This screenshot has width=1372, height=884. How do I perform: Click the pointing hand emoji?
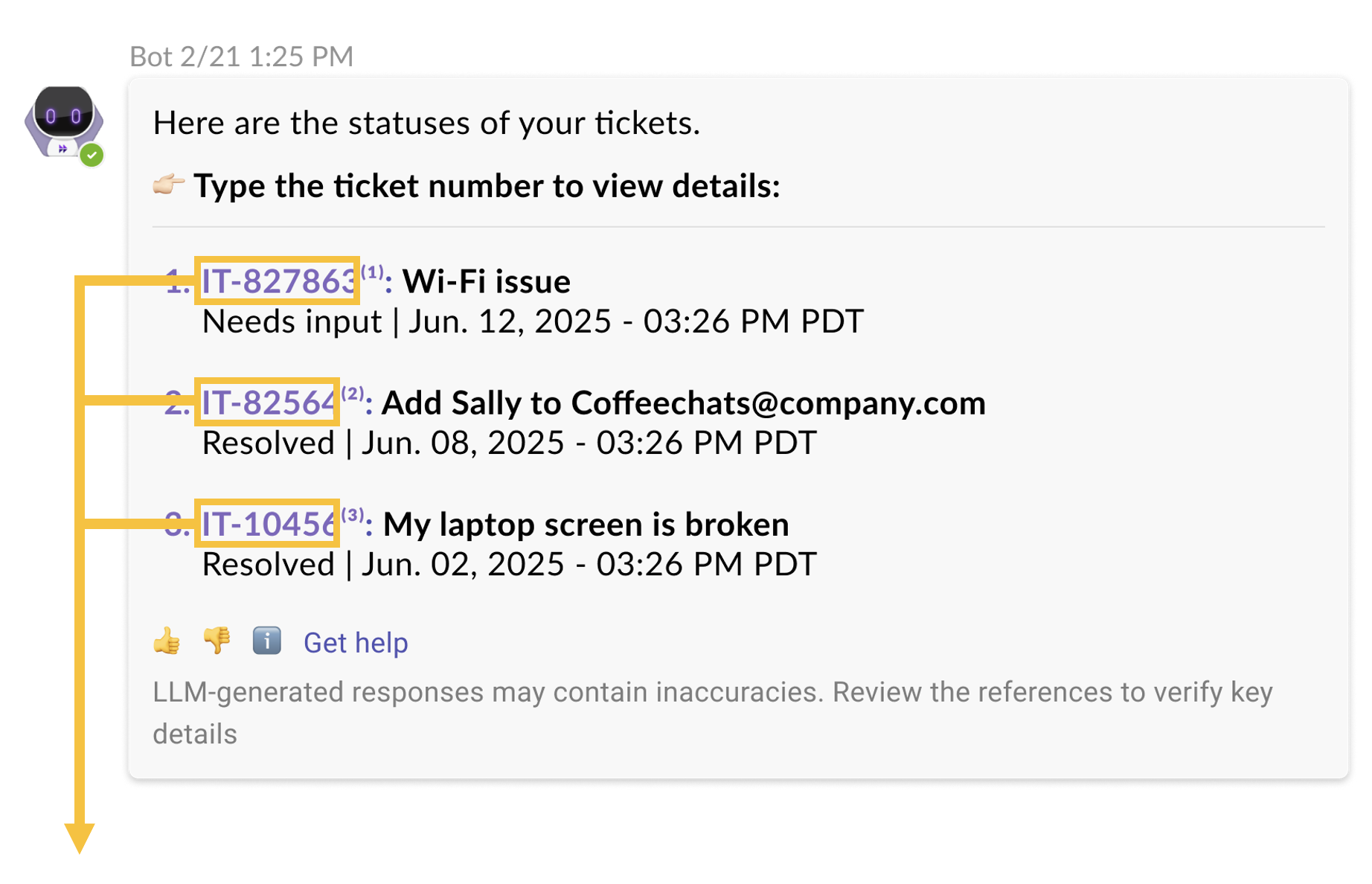click(168, 184)
